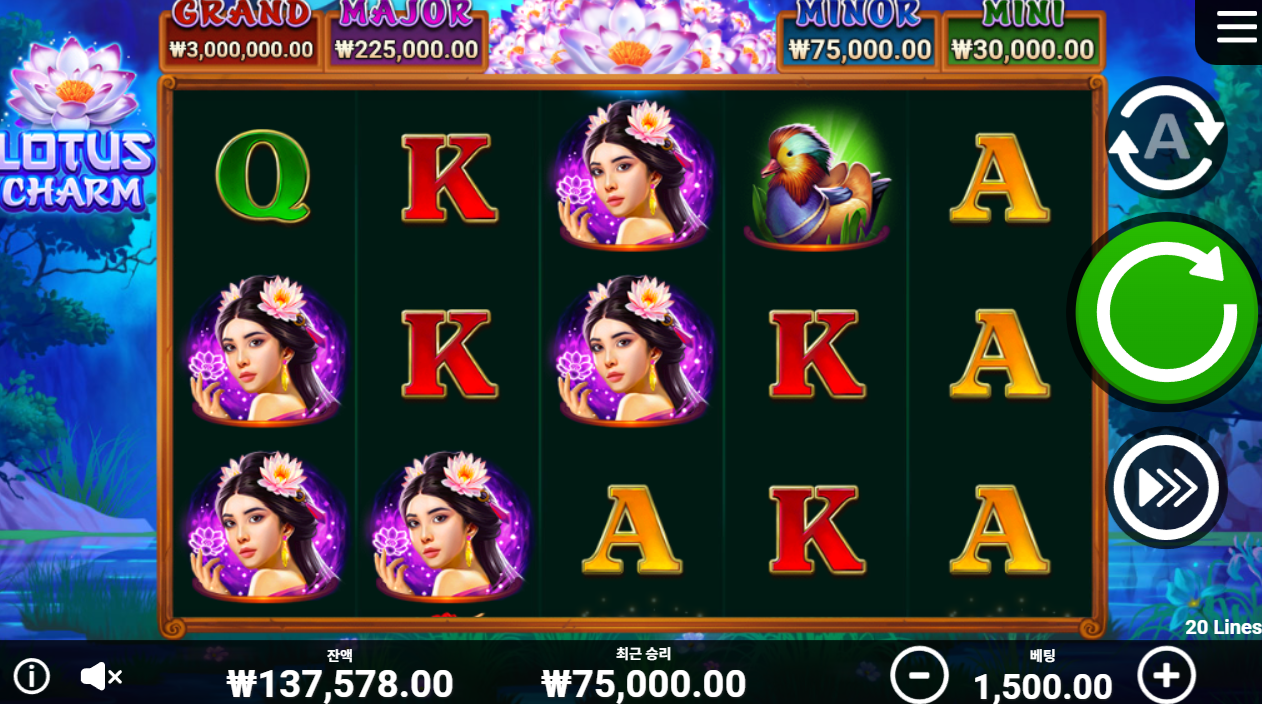Click the betting amount 1,500.00
1262x704 pixels.
coord(1043,686)
